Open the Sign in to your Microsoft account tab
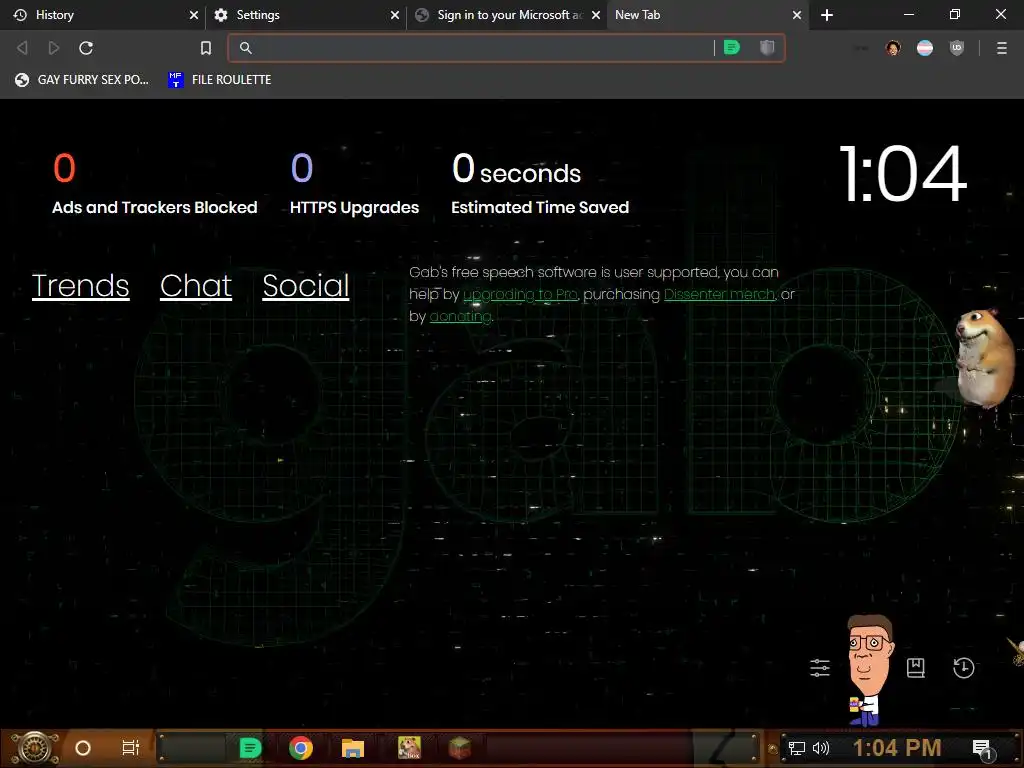1024x768 pixels. (x=509, y=15)
